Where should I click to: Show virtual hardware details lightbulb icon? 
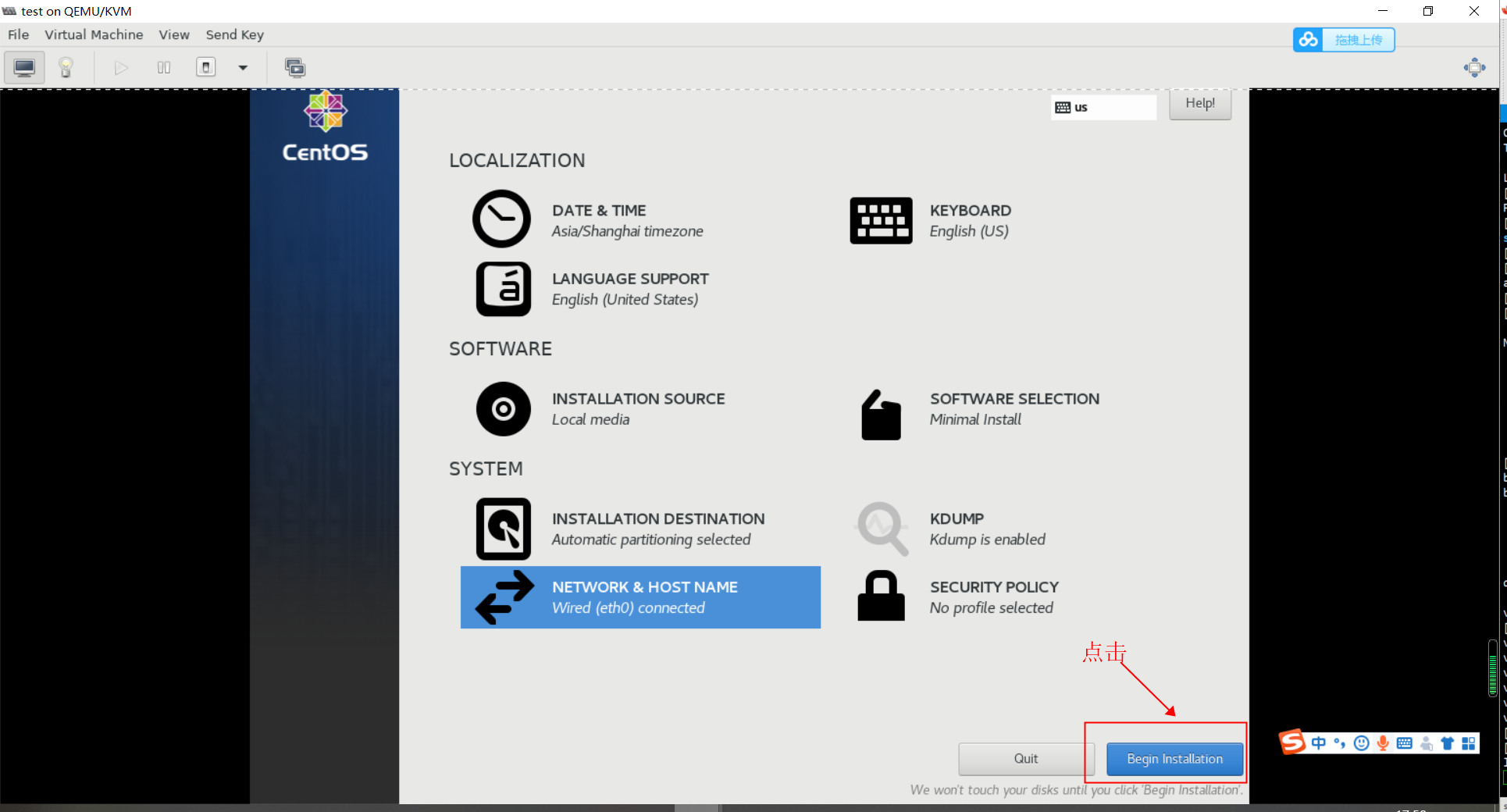click(66, 68)
